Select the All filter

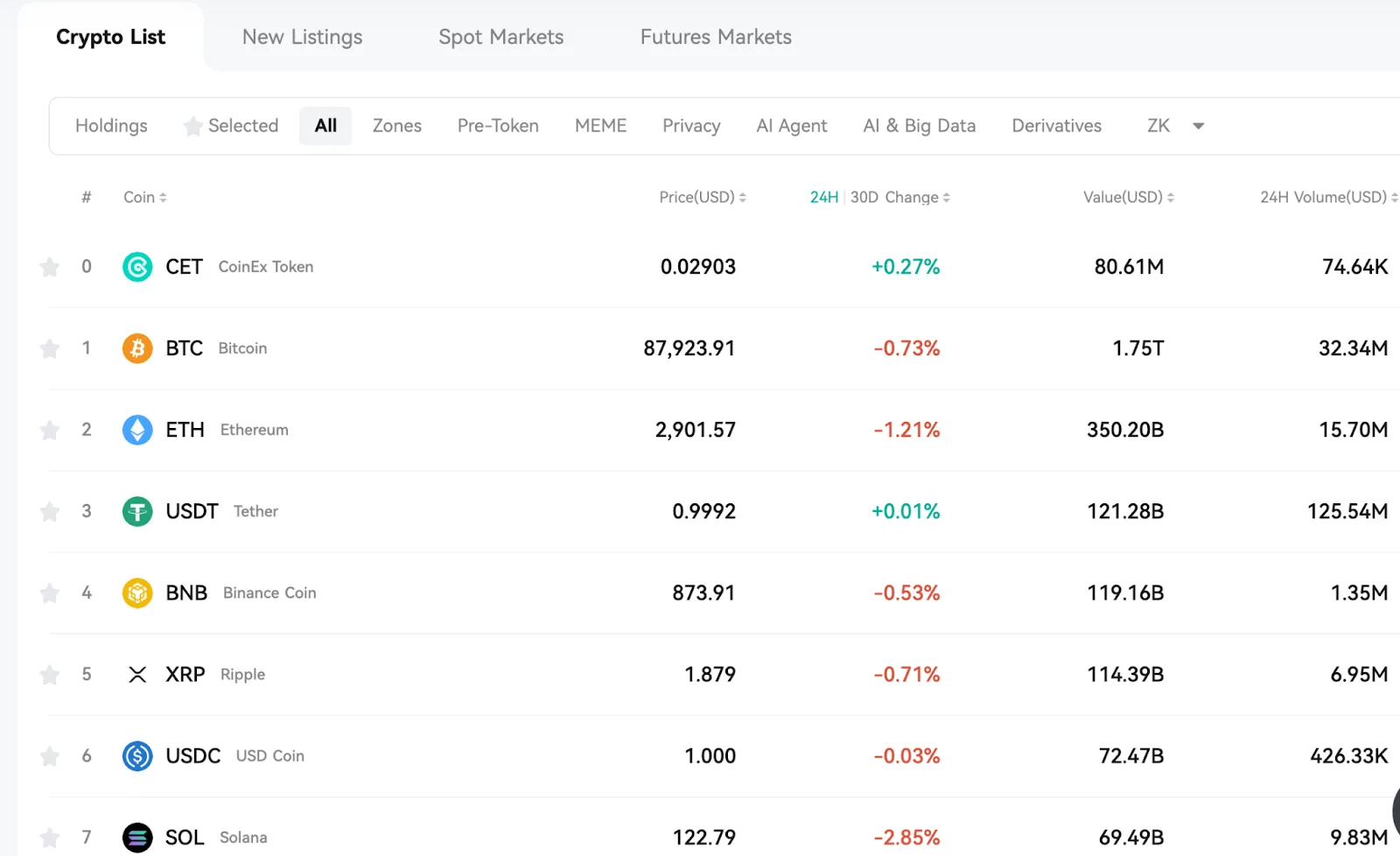tap(325, 126)
